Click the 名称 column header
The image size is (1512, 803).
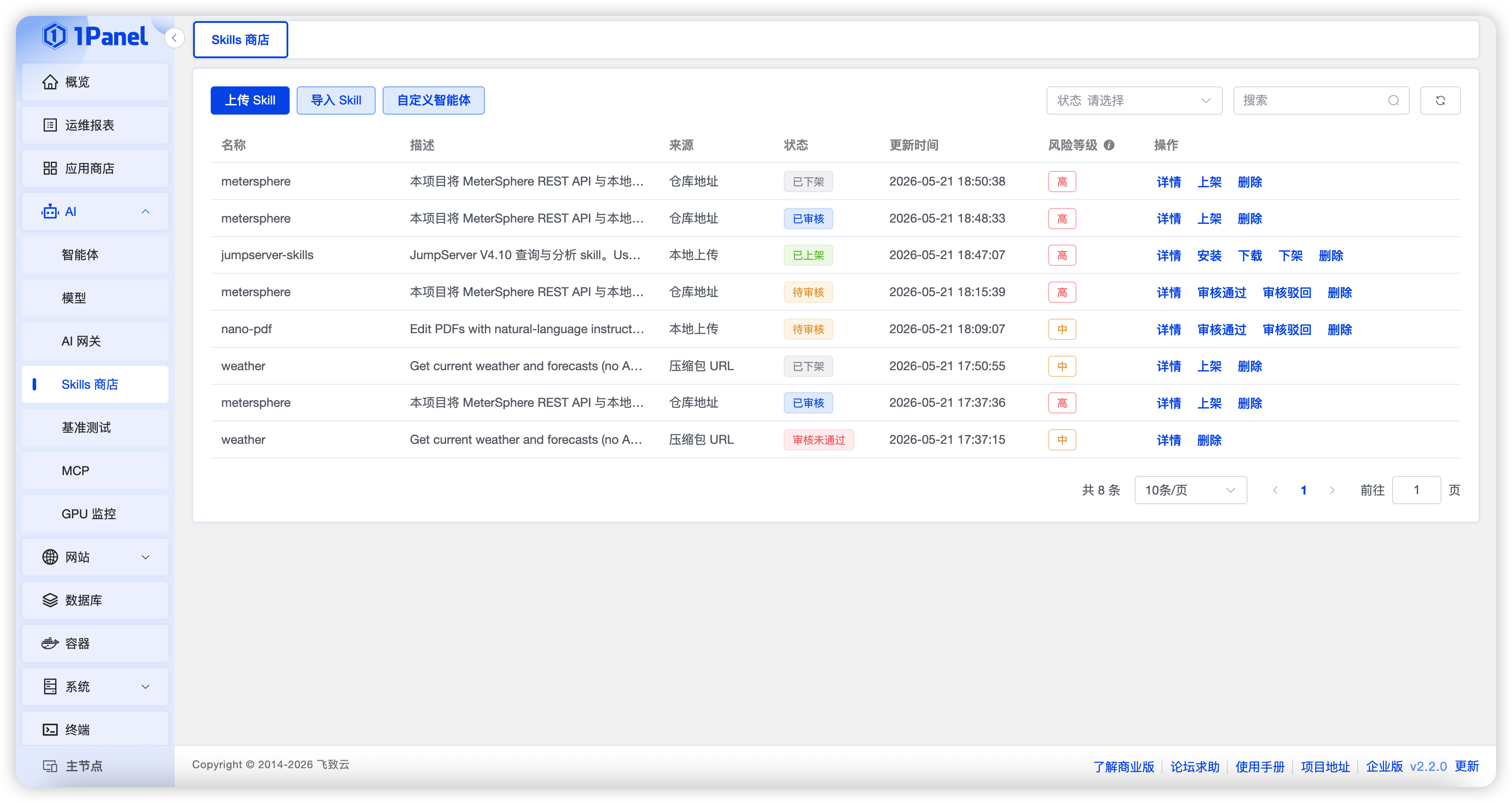pyautogui.click(x=233, y=145)
